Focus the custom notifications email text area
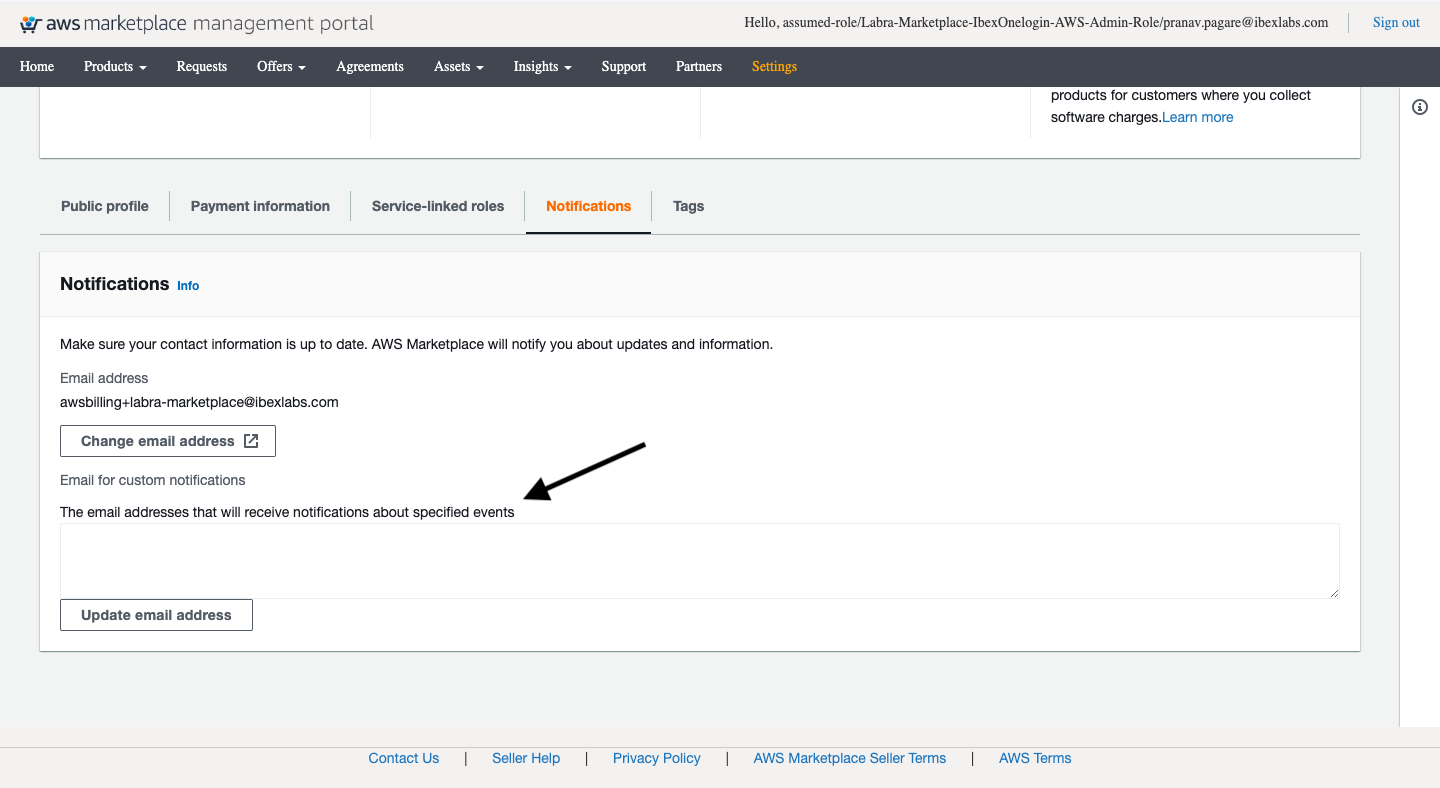 click(x=699, y=560)
